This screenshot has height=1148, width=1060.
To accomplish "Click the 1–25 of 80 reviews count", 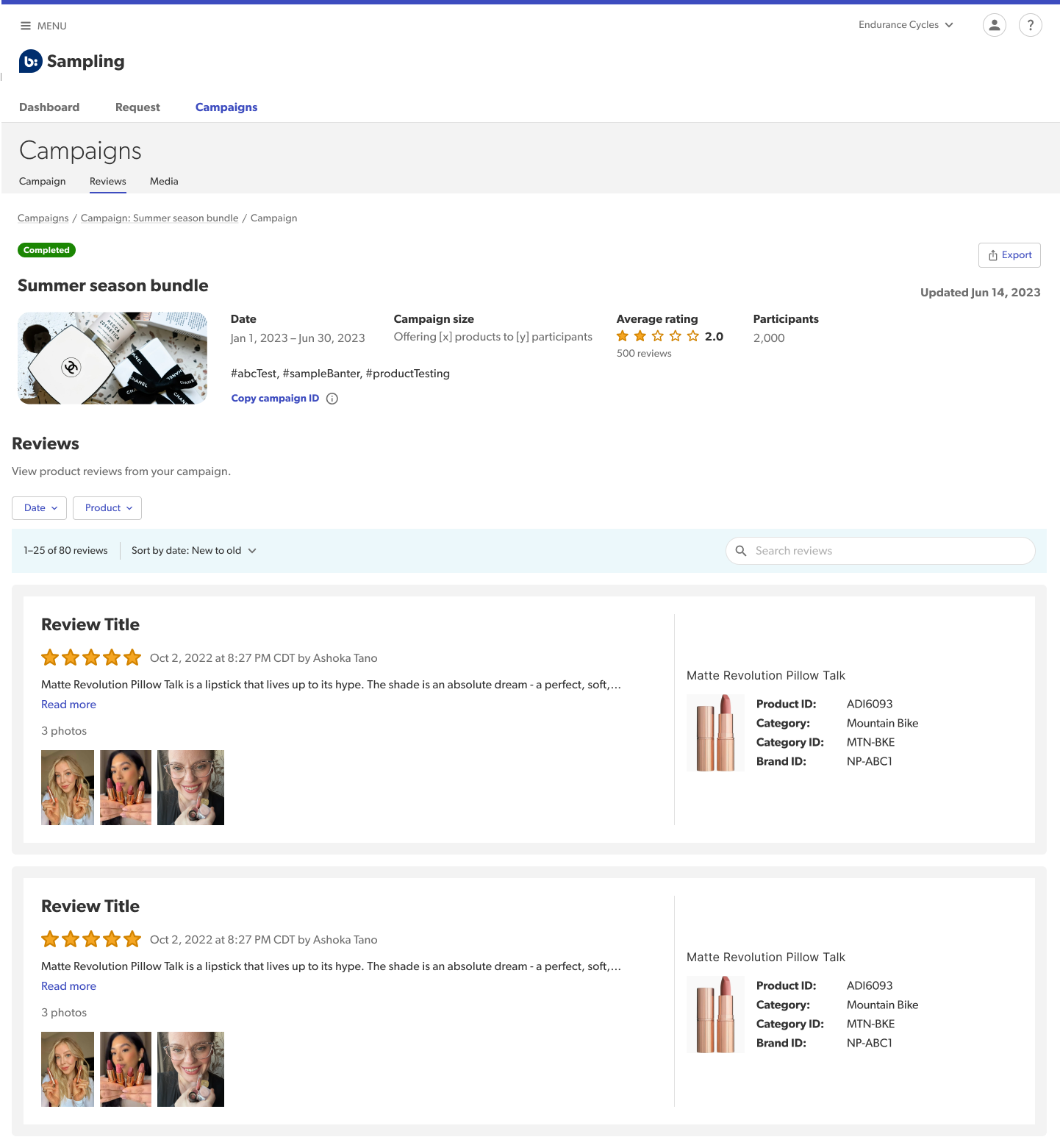I will [x=65, y=551].
